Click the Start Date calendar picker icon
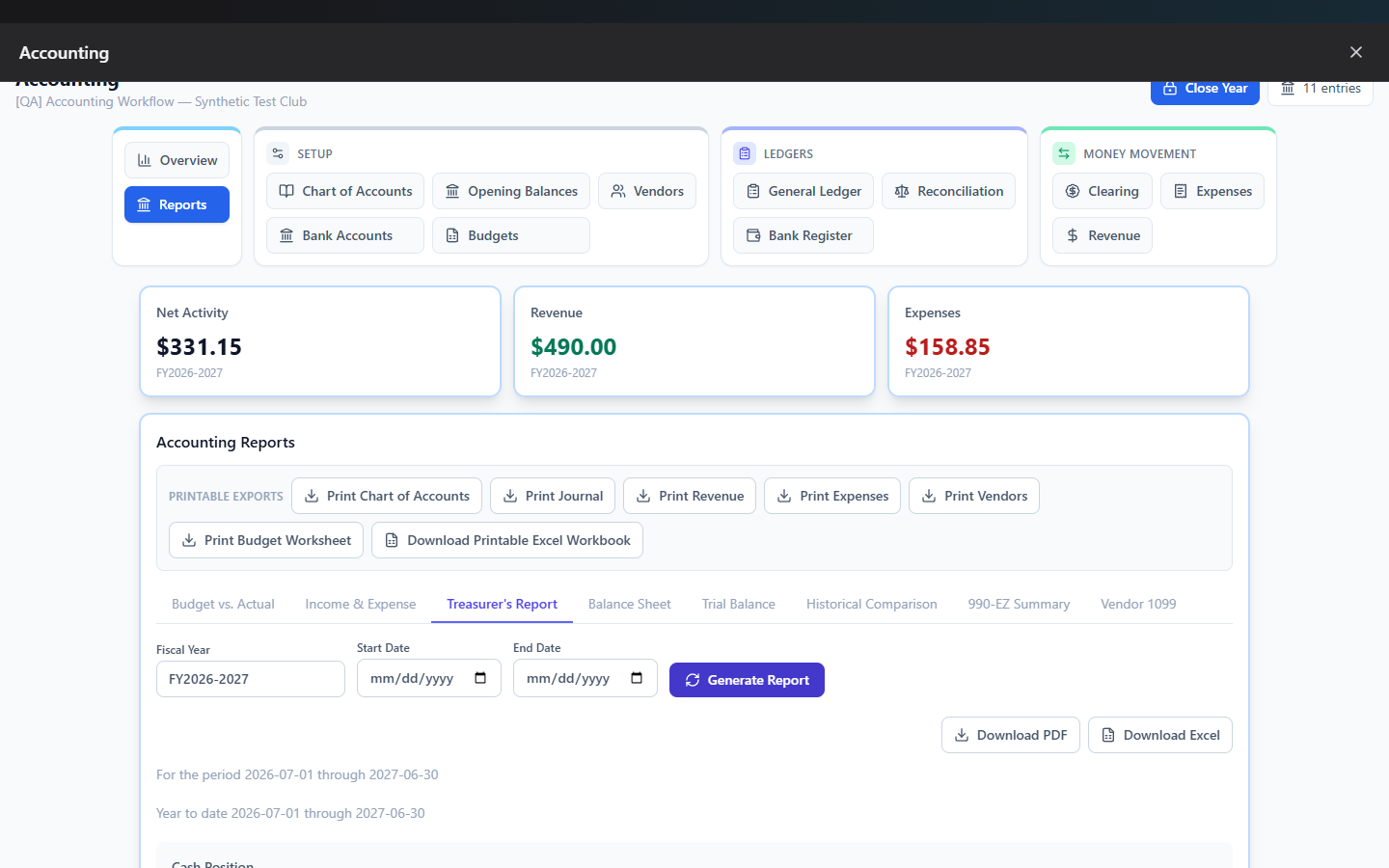This screenshot has height=868, width=1389. pyautogui.click(x=480, y=678)
